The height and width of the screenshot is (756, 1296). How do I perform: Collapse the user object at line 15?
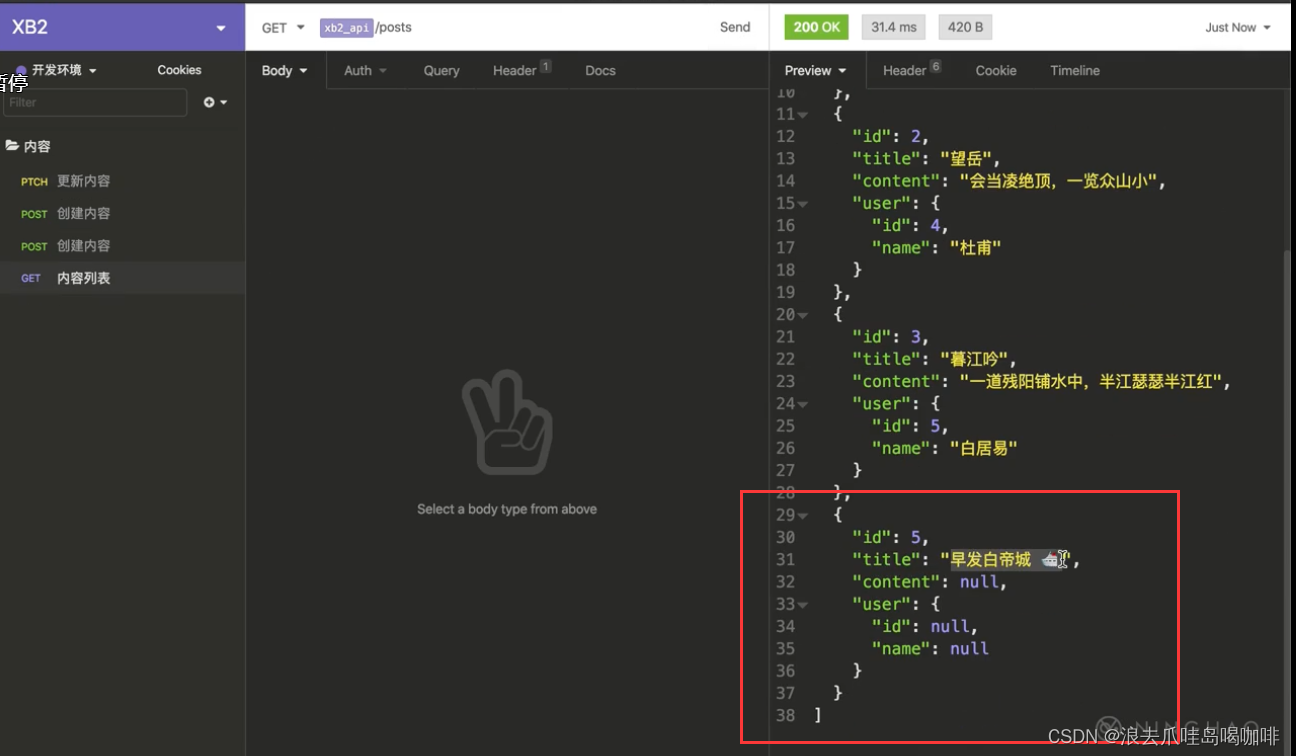[x=803, y=203]
